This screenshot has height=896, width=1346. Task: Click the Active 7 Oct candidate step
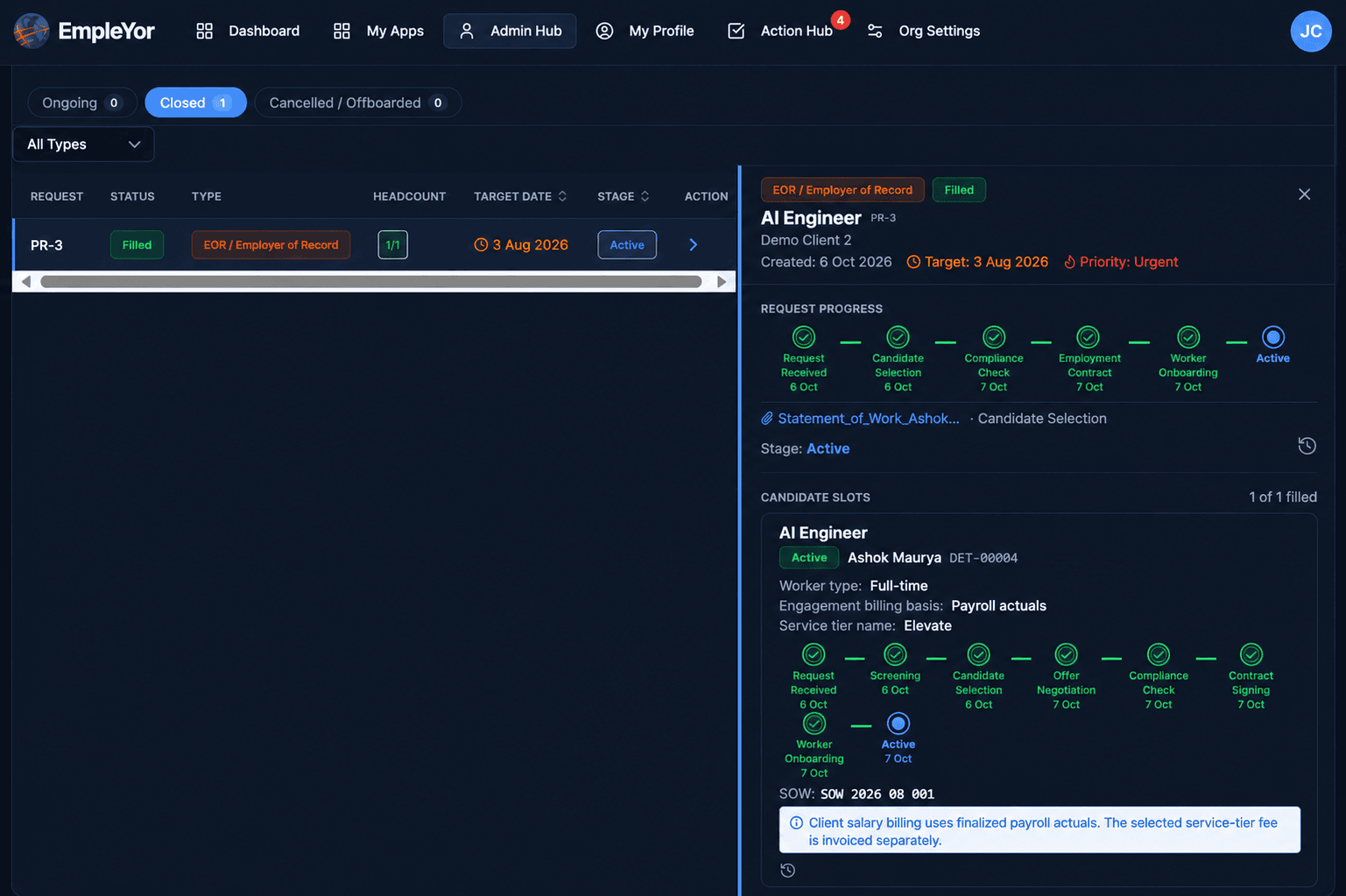[898, 739]
